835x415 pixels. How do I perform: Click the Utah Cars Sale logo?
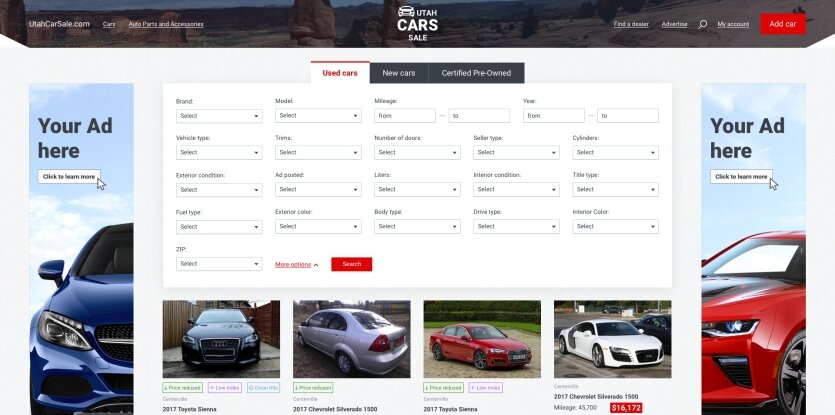(418, 23)
